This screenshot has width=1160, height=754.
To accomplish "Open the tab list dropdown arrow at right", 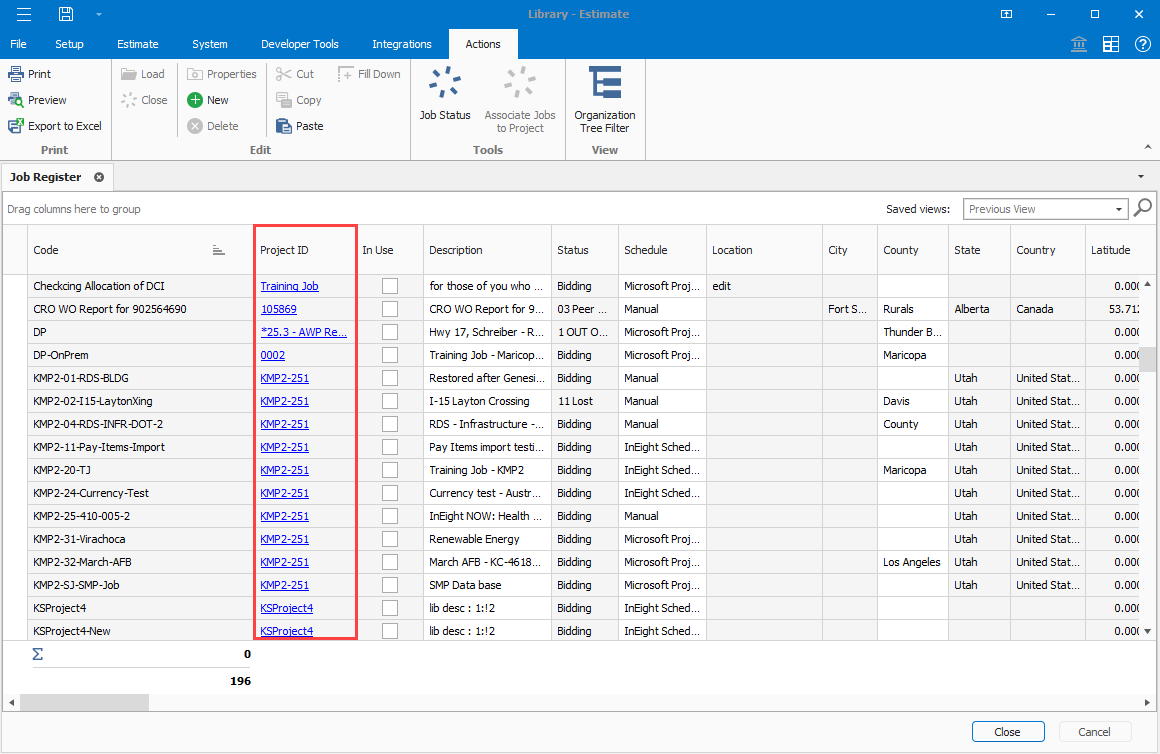I will (x=1141, y=176).
